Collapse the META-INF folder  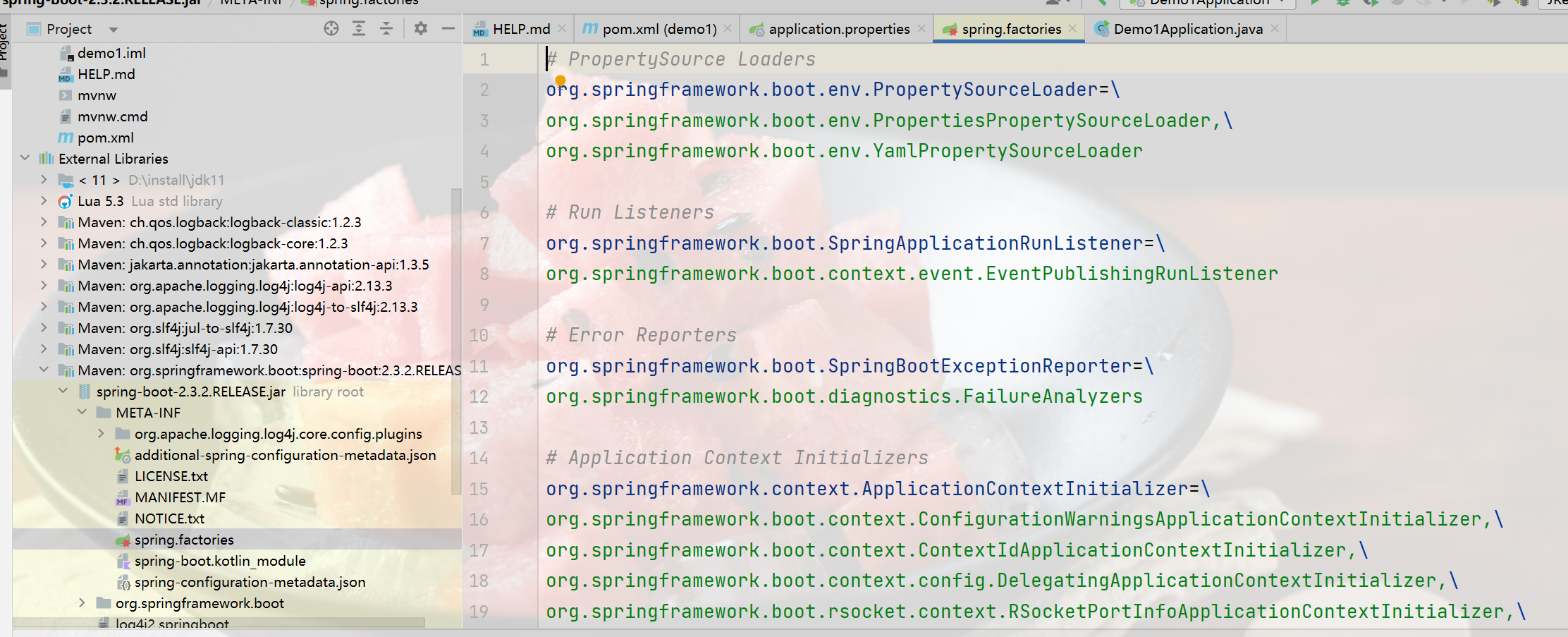[82, 412]
